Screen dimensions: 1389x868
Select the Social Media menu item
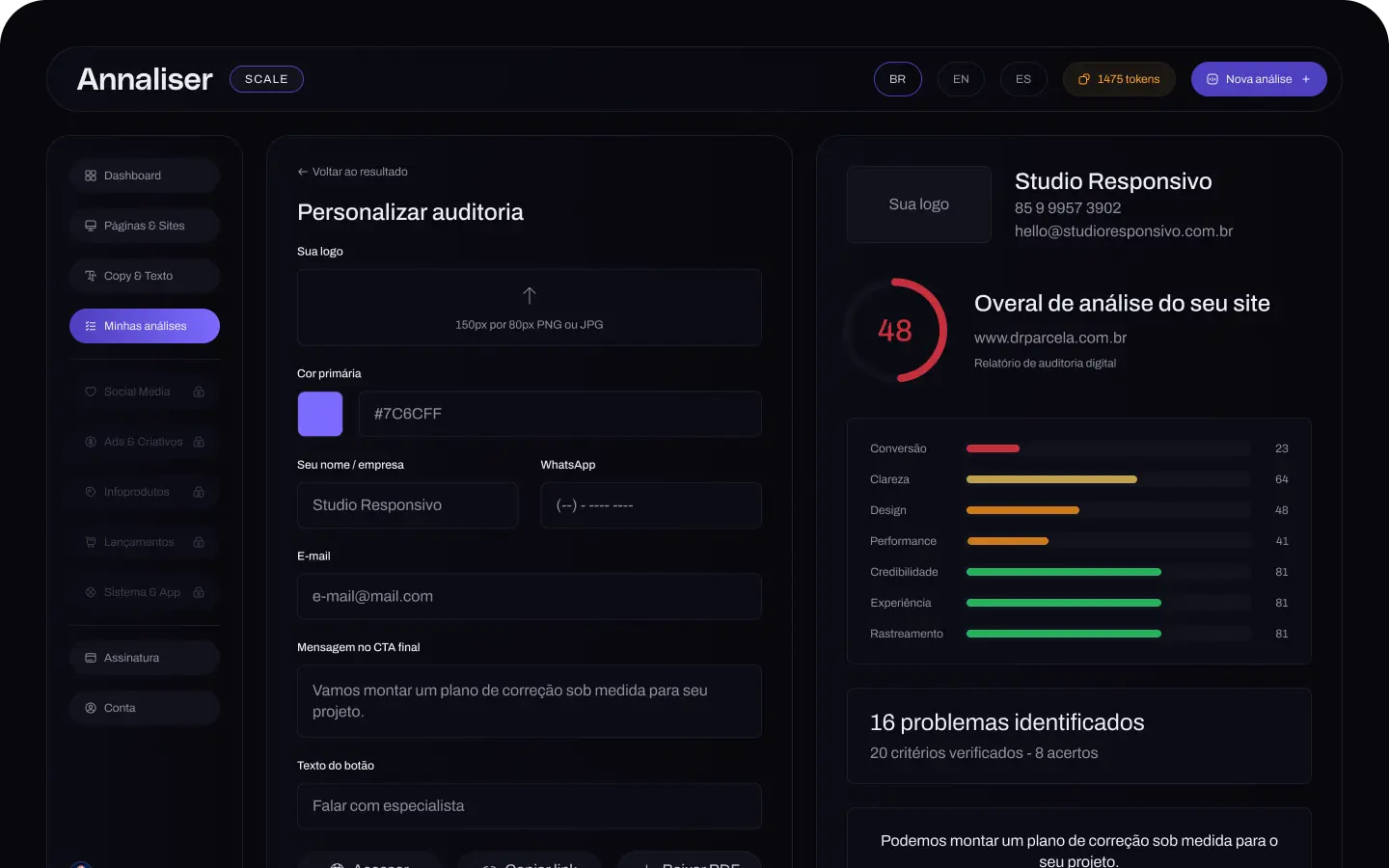tap(145, 392)
